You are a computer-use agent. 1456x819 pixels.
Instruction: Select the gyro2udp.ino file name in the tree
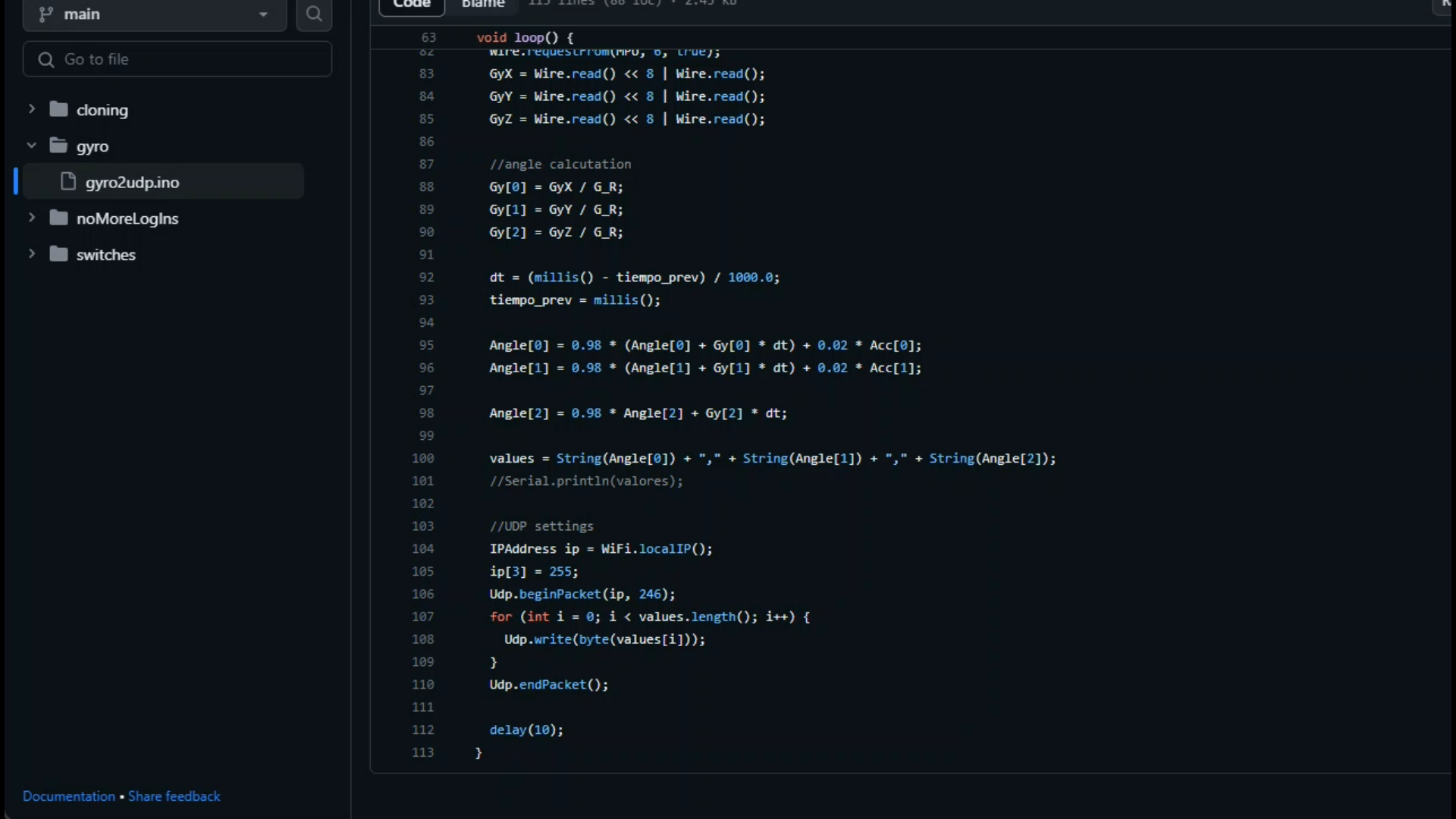[x=133, y=182]
